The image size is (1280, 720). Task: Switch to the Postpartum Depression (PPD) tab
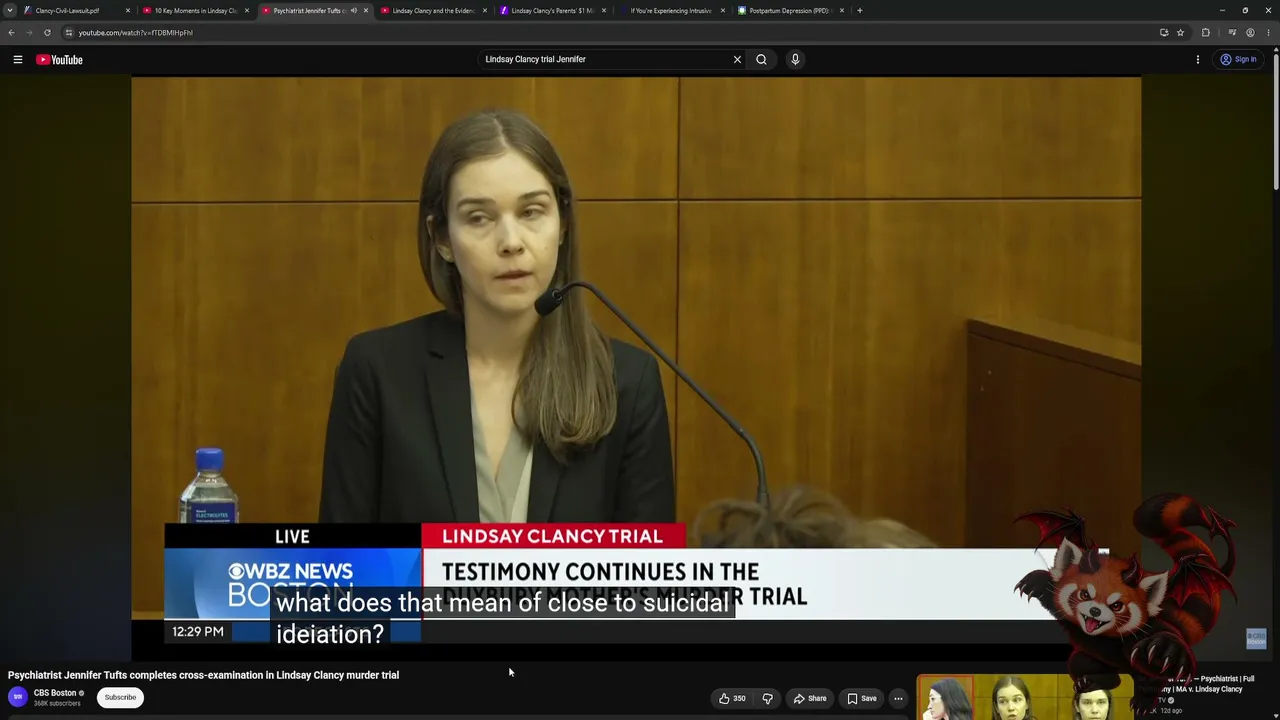pyautogui.click(x=790, y=10)
